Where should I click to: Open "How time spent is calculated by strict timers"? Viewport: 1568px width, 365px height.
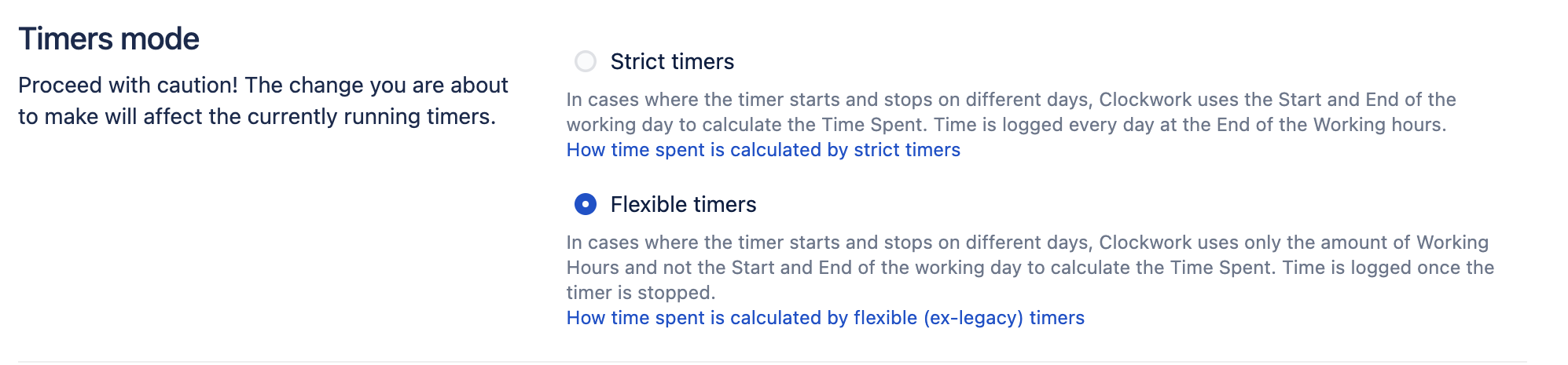[x=763, y=150]
